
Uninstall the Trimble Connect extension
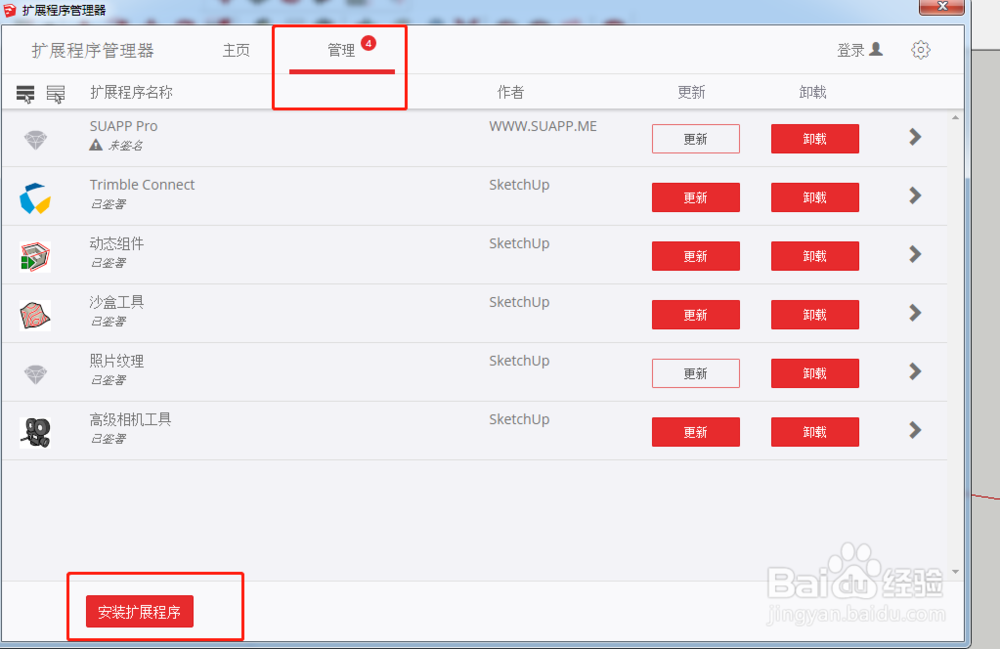815,198
